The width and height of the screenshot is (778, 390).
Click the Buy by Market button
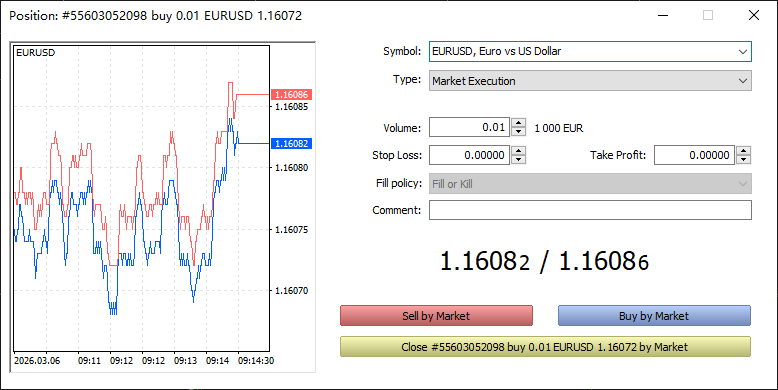tap(654, 316)
